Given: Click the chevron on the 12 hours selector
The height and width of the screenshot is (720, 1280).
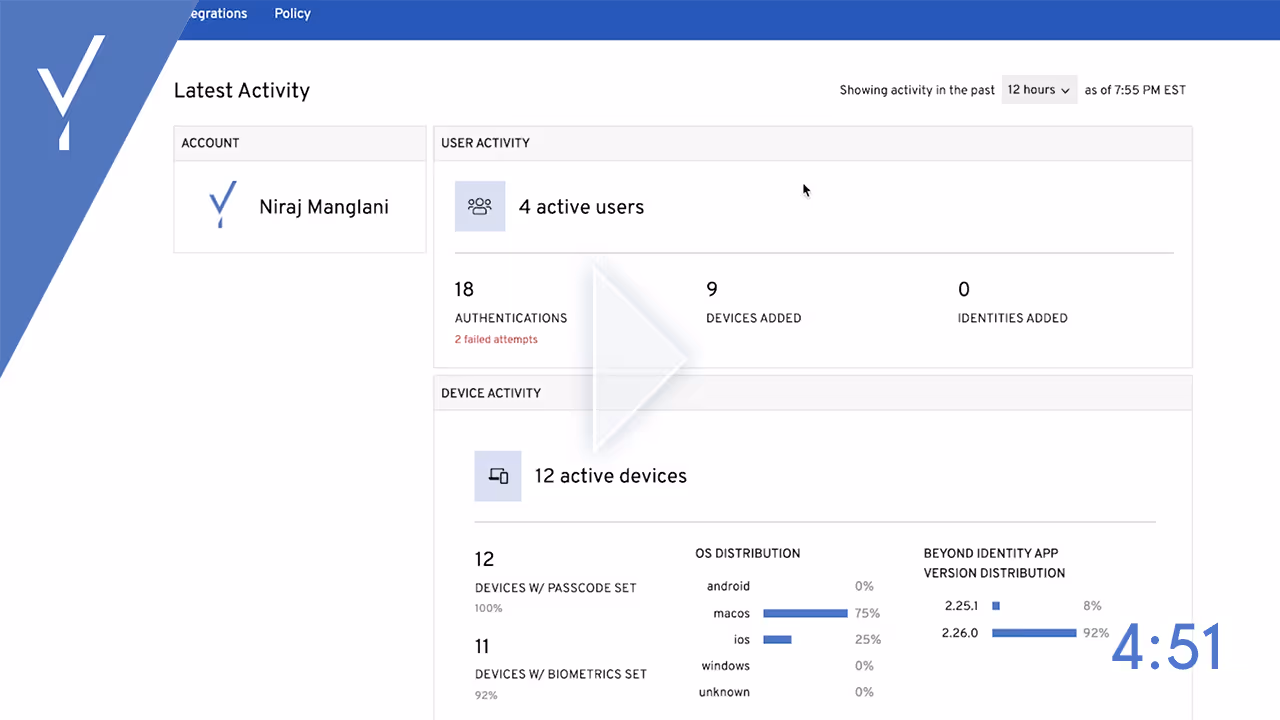Looking at the screenshot, I should (1066, 89).
